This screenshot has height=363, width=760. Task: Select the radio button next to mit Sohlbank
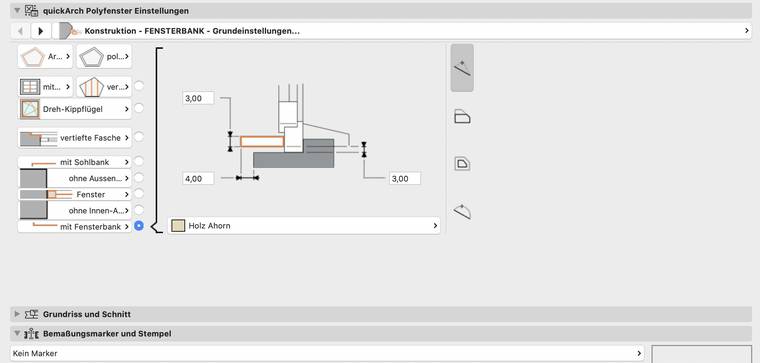tap(139, 161)
